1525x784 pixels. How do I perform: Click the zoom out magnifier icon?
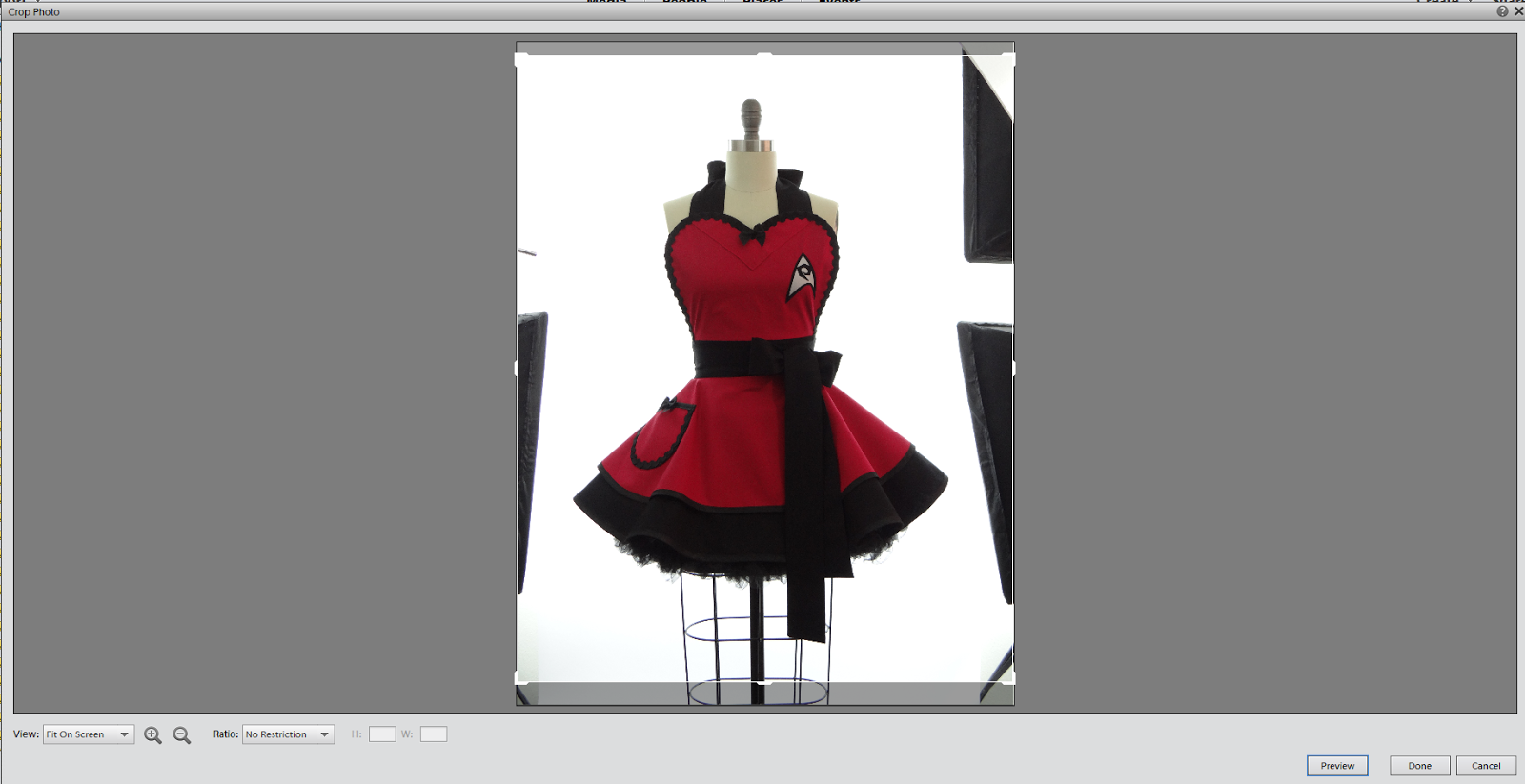click(182, 734)
